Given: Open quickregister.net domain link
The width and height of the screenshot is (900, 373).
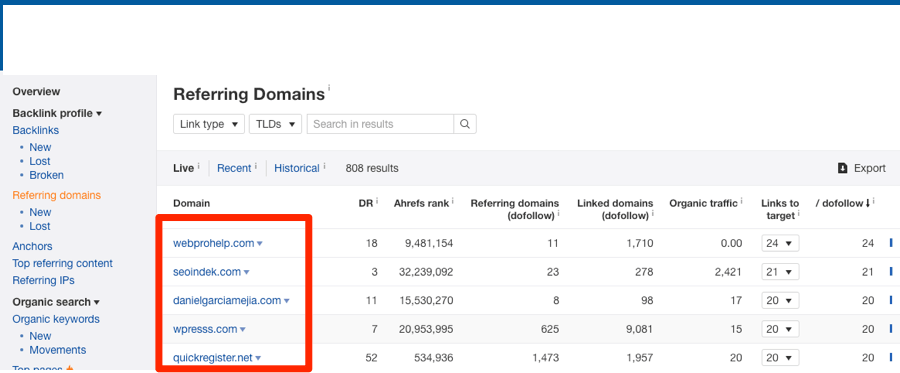Looking at the screenshot, I should 212,358.
